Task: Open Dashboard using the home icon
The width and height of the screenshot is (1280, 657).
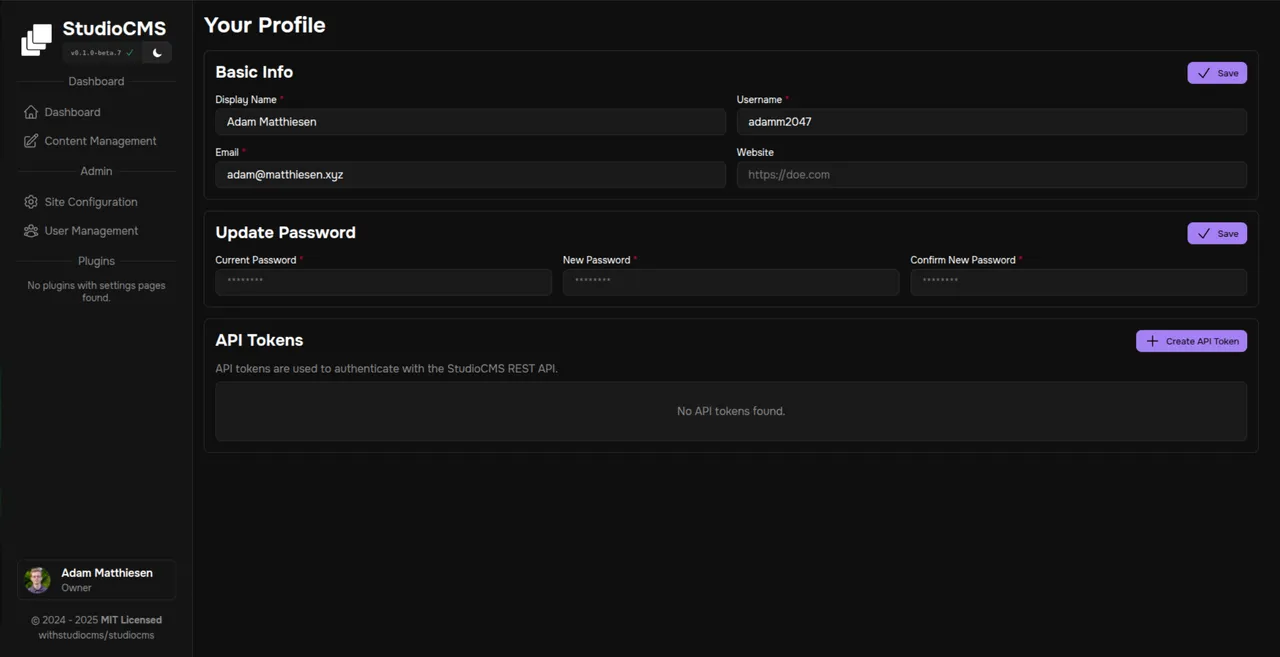Action: 31,112
